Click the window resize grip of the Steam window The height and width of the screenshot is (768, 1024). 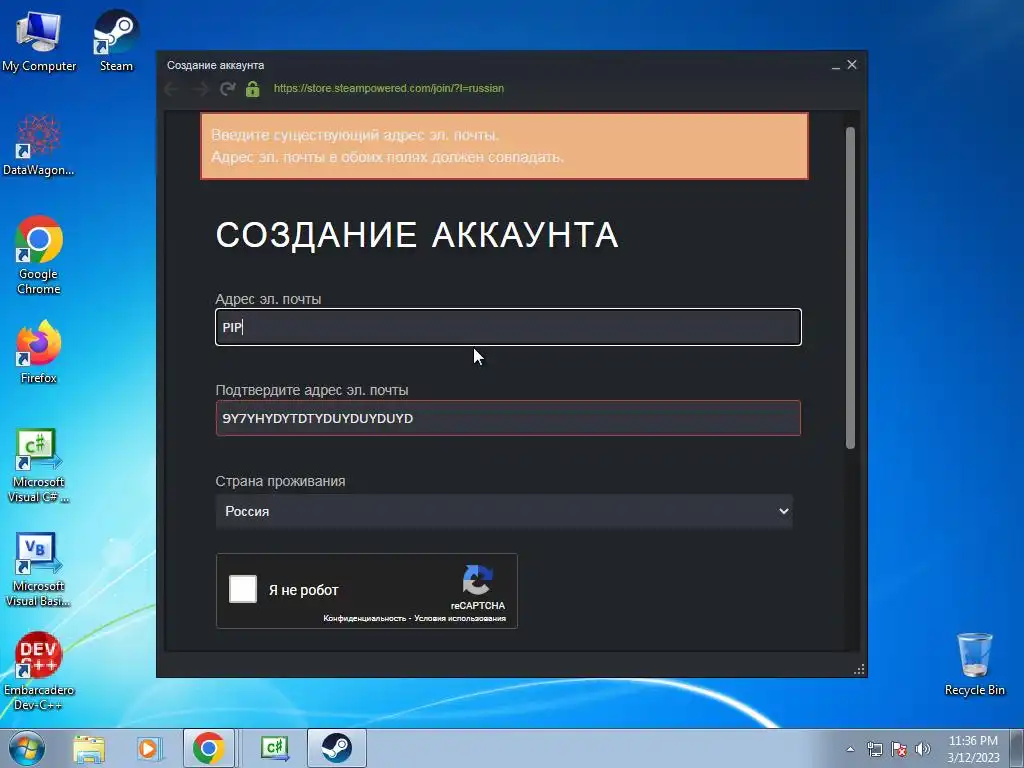tap(859, 669)
